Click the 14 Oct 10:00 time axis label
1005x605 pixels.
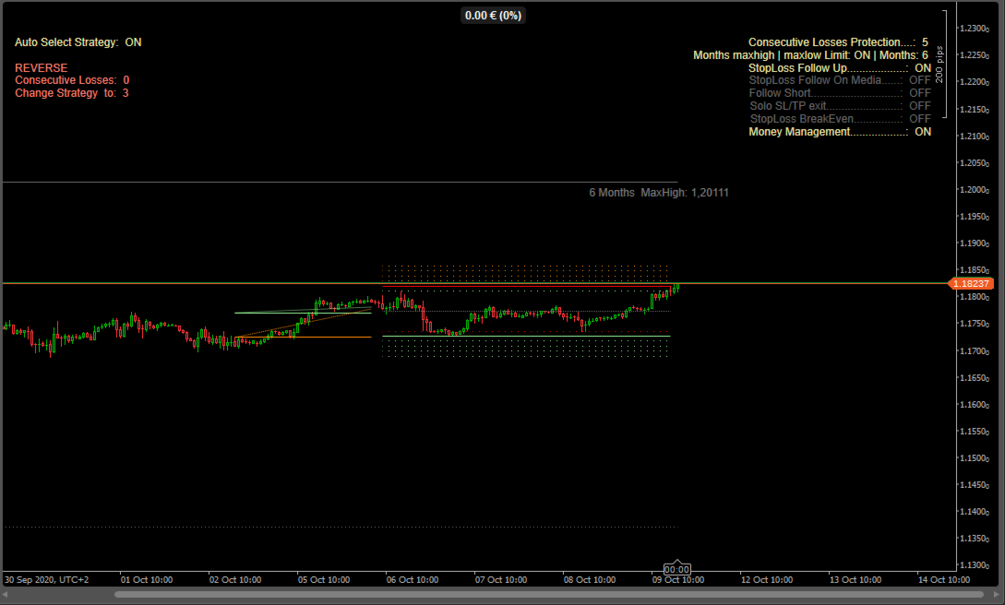(944, 579)
